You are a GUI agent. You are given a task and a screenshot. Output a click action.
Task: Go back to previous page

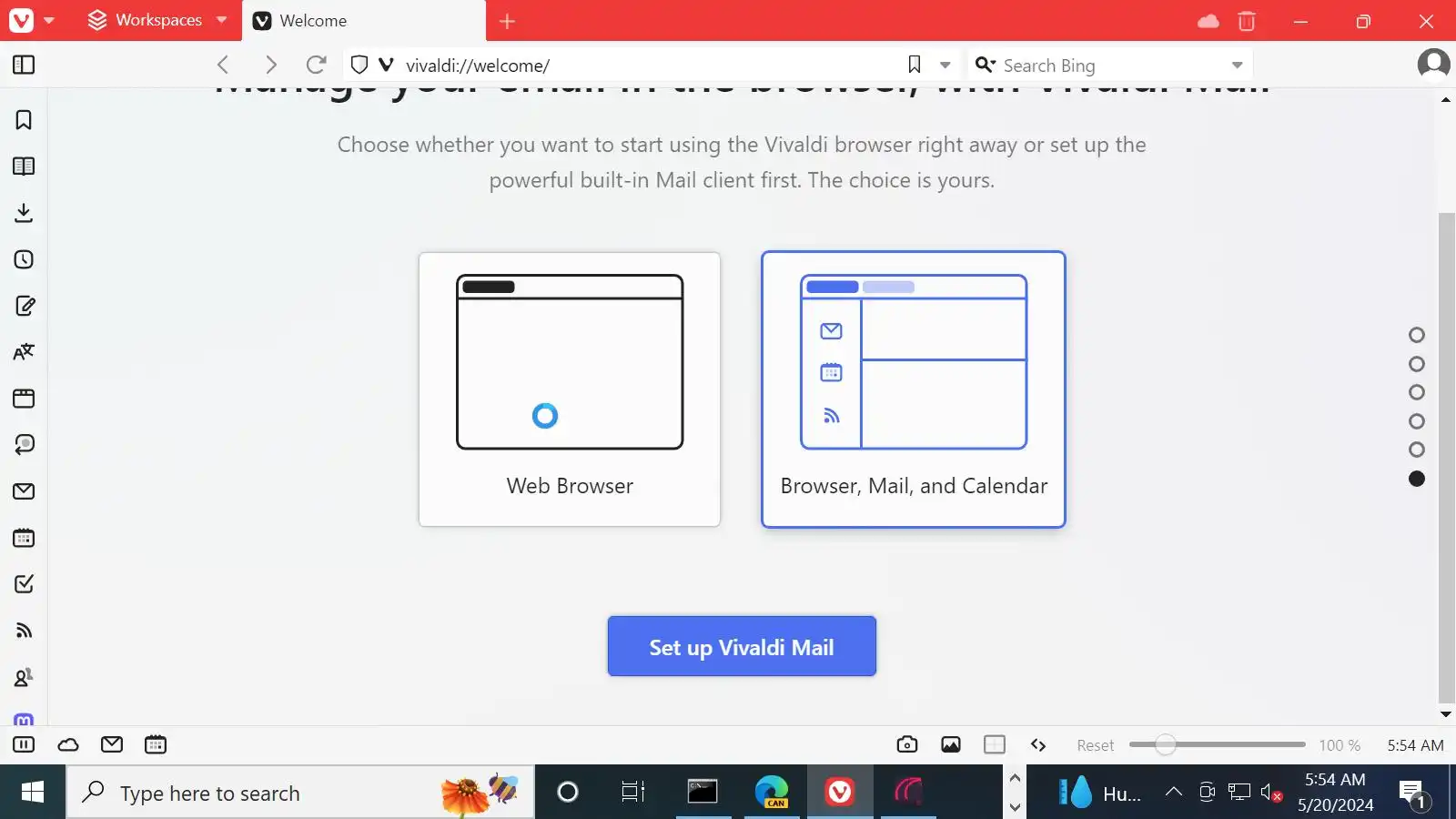pyautogui.click(x=223, y=65)
